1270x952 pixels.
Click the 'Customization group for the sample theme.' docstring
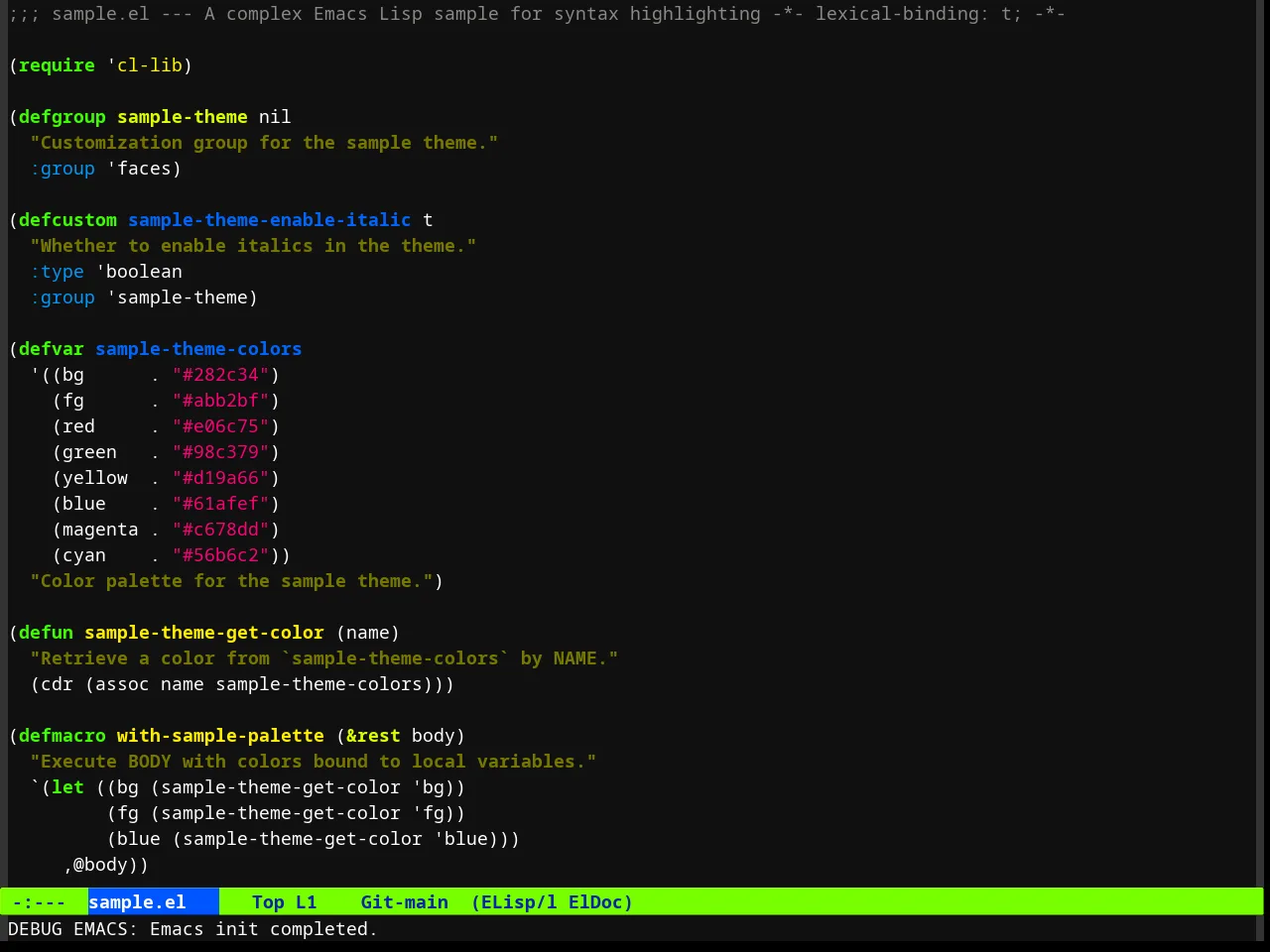[x=264, y=143]
